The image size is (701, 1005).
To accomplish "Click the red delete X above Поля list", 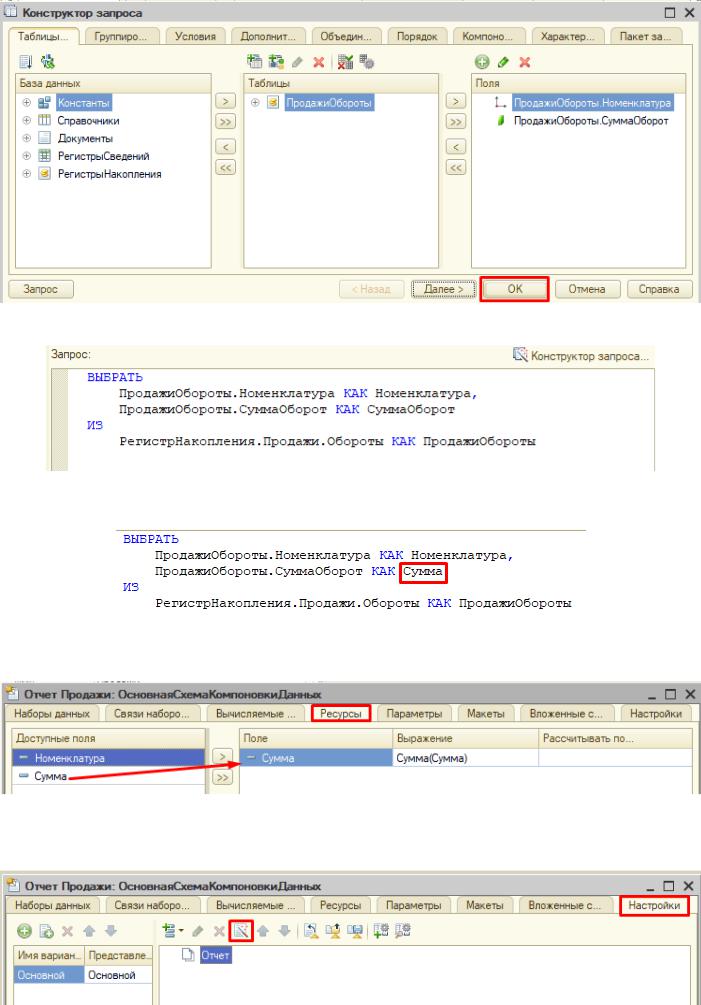I will click(525, 62).
